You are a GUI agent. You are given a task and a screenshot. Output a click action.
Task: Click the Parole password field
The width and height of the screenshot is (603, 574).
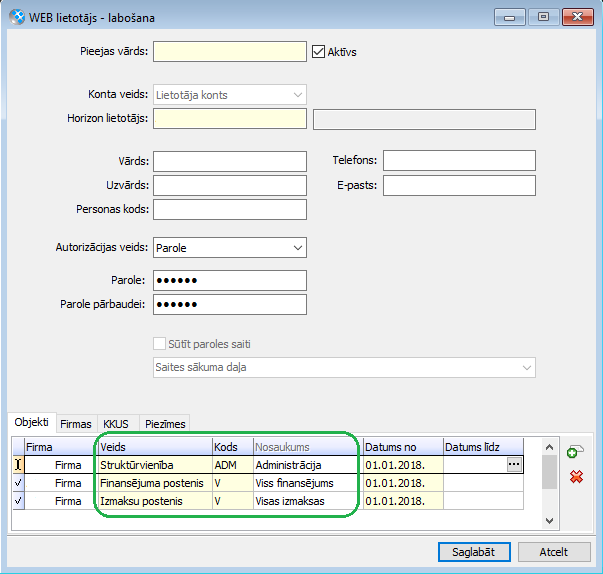click(x=230, y=280)
